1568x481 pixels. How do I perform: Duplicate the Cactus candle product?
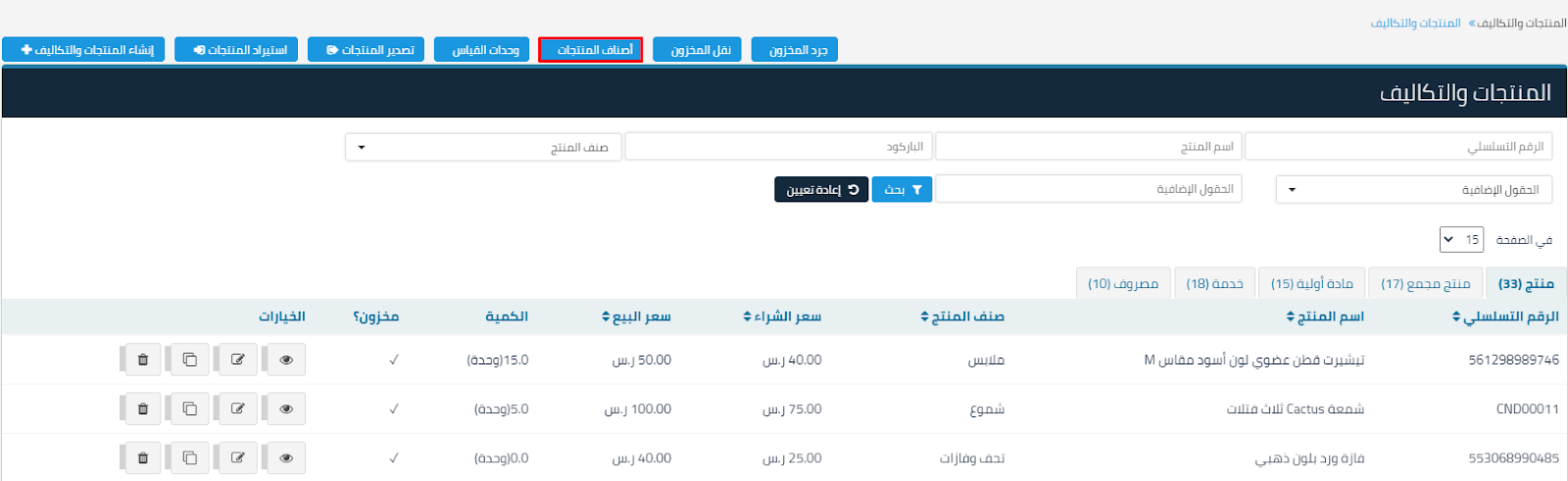click(x=190, y=409)
